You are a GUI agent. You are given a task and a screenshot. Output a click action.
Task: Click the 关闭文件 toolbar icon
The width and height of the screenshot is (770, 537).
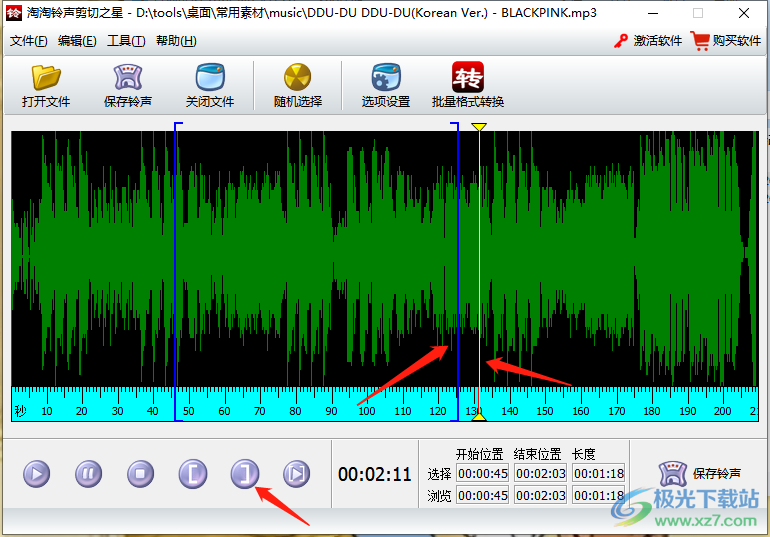coord(210,78)
